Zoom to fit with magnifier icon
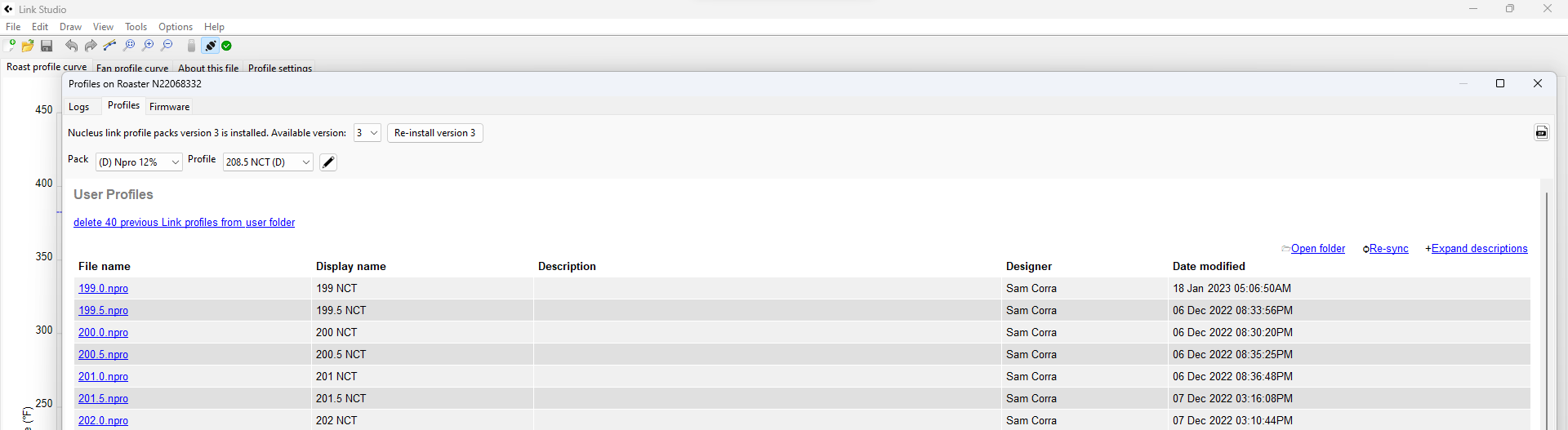 tap(129, 46)
